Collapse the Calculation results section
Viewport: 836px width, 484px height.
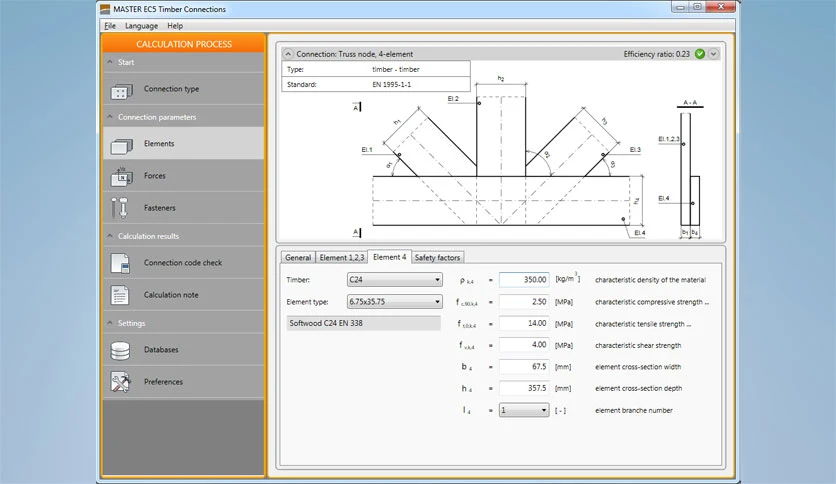(x=110, y=236)
